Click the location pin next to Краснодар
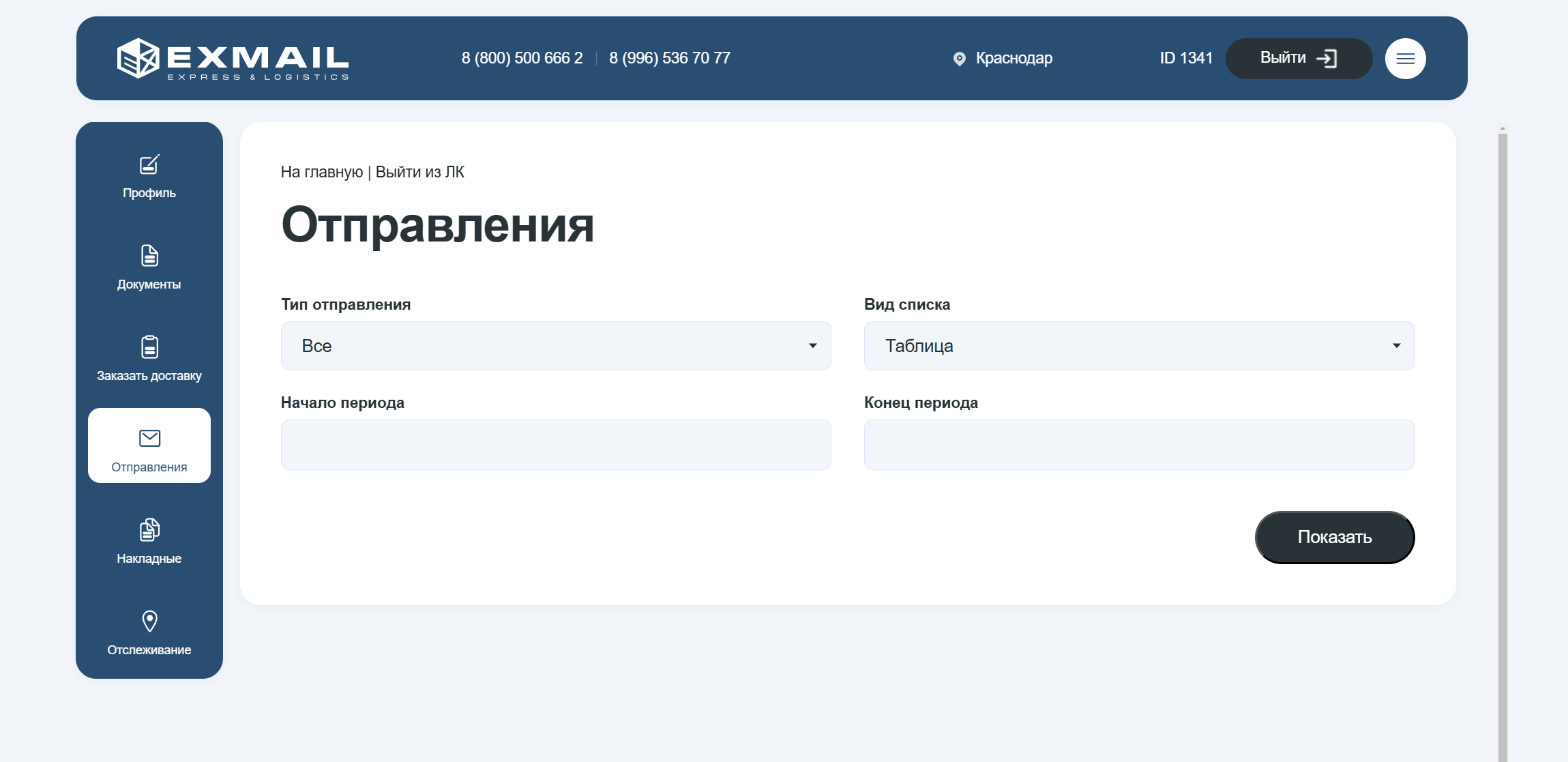1568x762 pixels. click(x=959, y=59)
